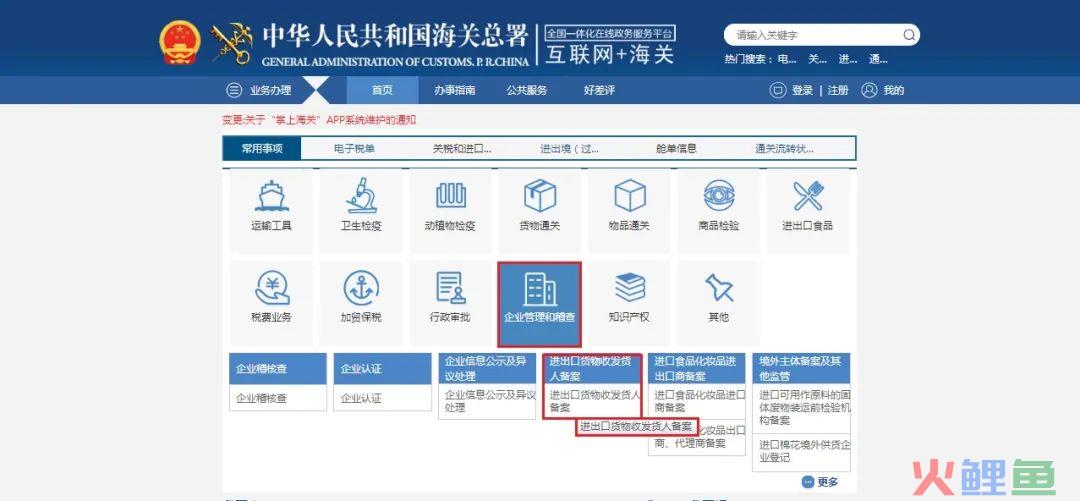
Task: Click hot search term 通...
Action: (878, 59)
